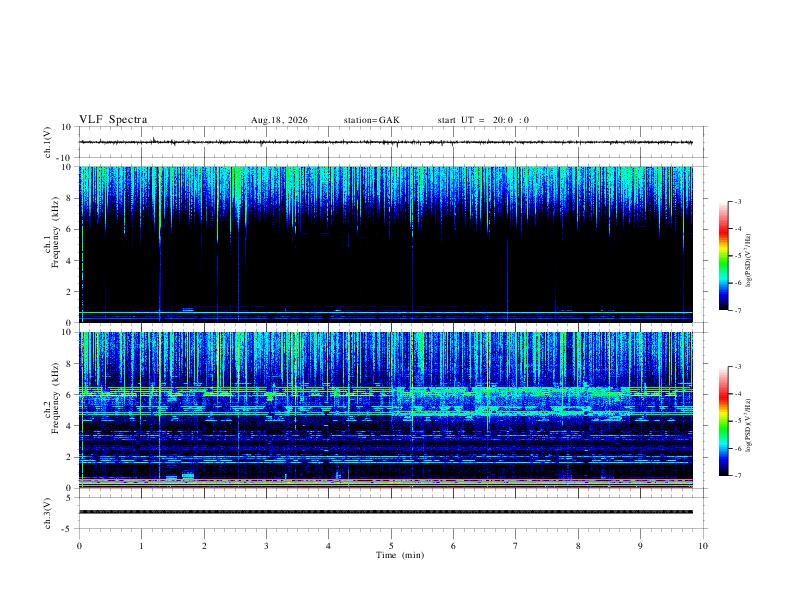Click the -7 label on lower colorbar
The width and height of the screenshot is (792, 612).
(x=737, y=476)
